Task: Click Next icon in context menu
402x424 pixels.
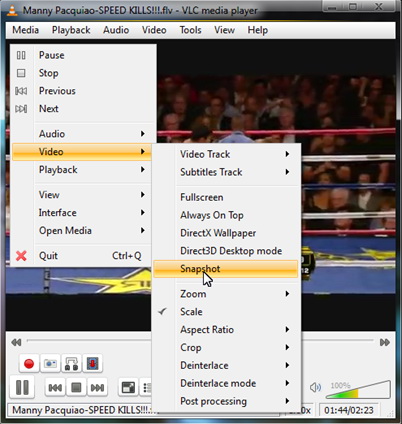Action: click(x=21, y=109)
